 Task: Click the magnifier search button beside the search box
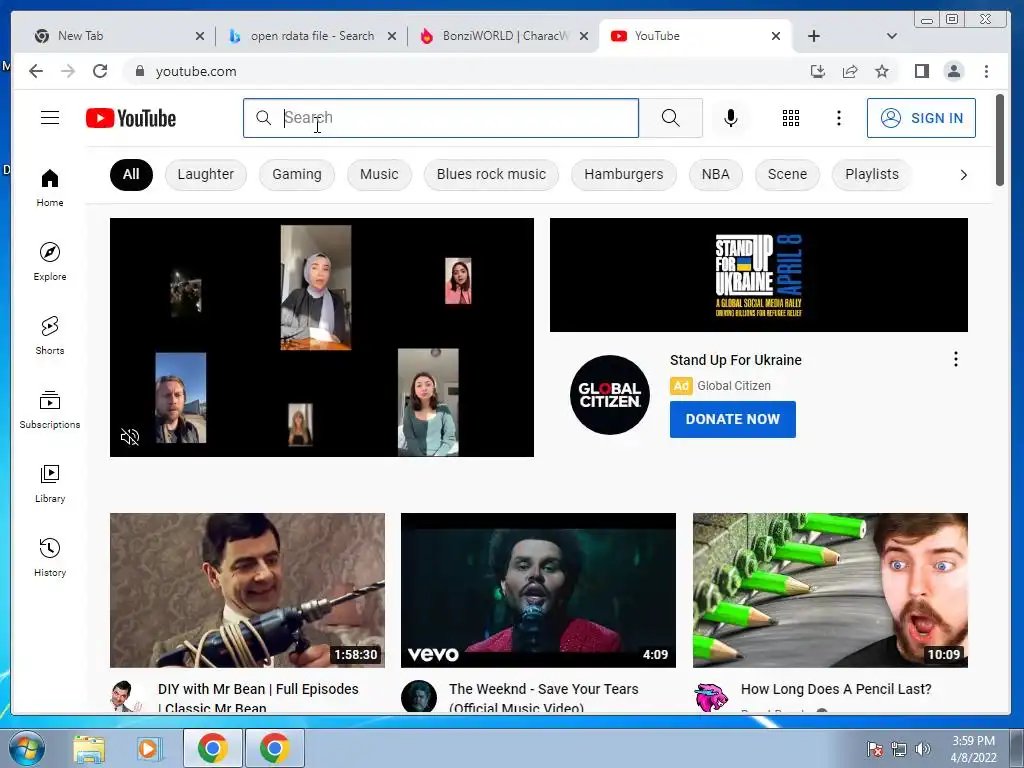coord(671,118)
